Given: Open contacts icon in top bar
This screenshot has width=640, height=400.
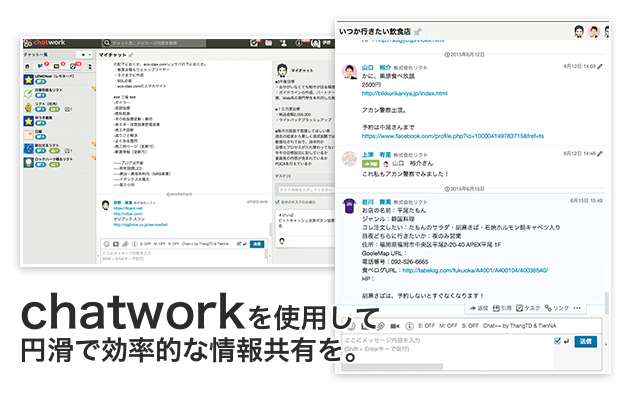Looking at the screenshot, I should 283,42.
